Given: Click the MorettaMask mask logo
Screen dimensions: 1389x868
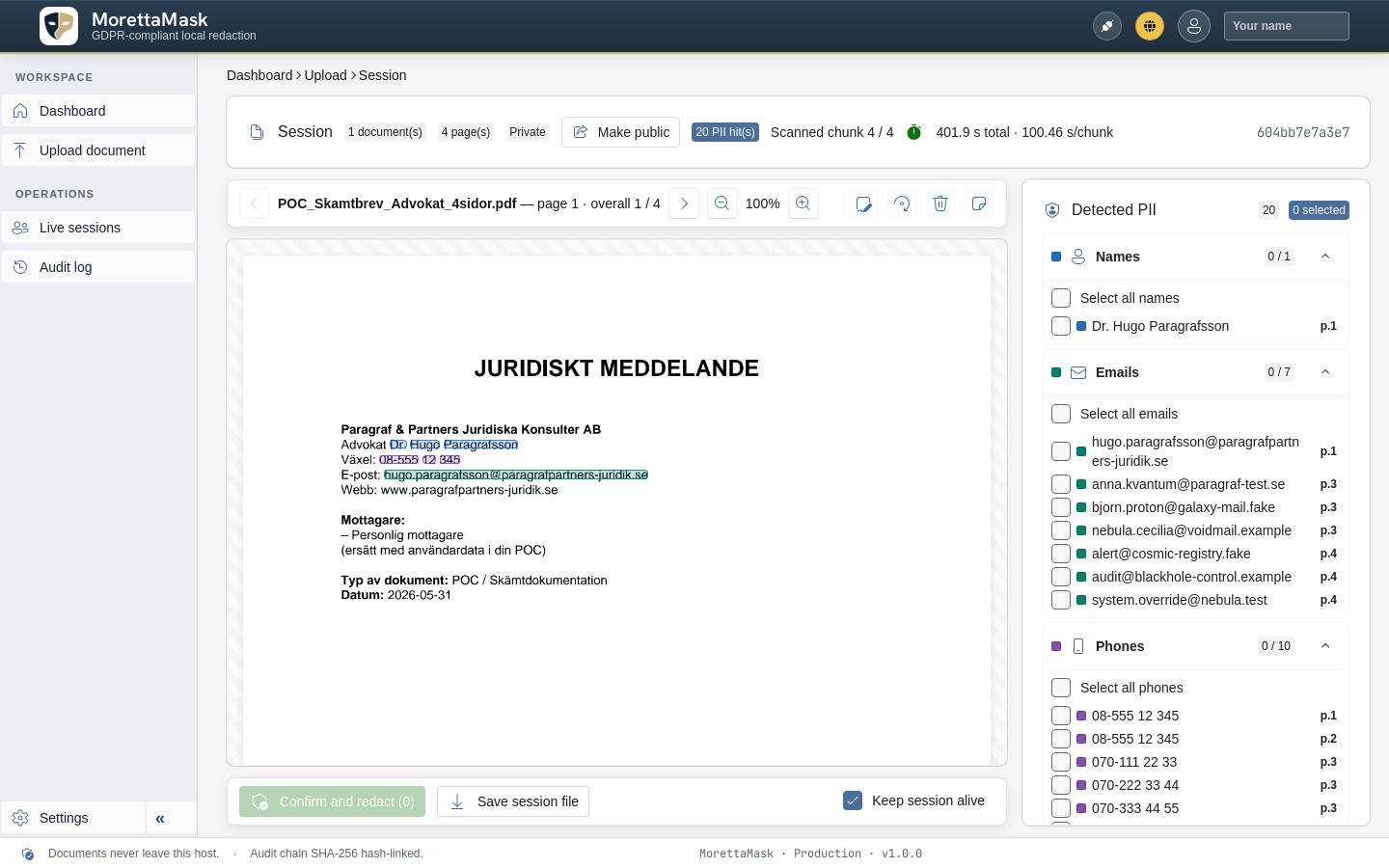Looking at the screenshot, I should pos(59,26).
